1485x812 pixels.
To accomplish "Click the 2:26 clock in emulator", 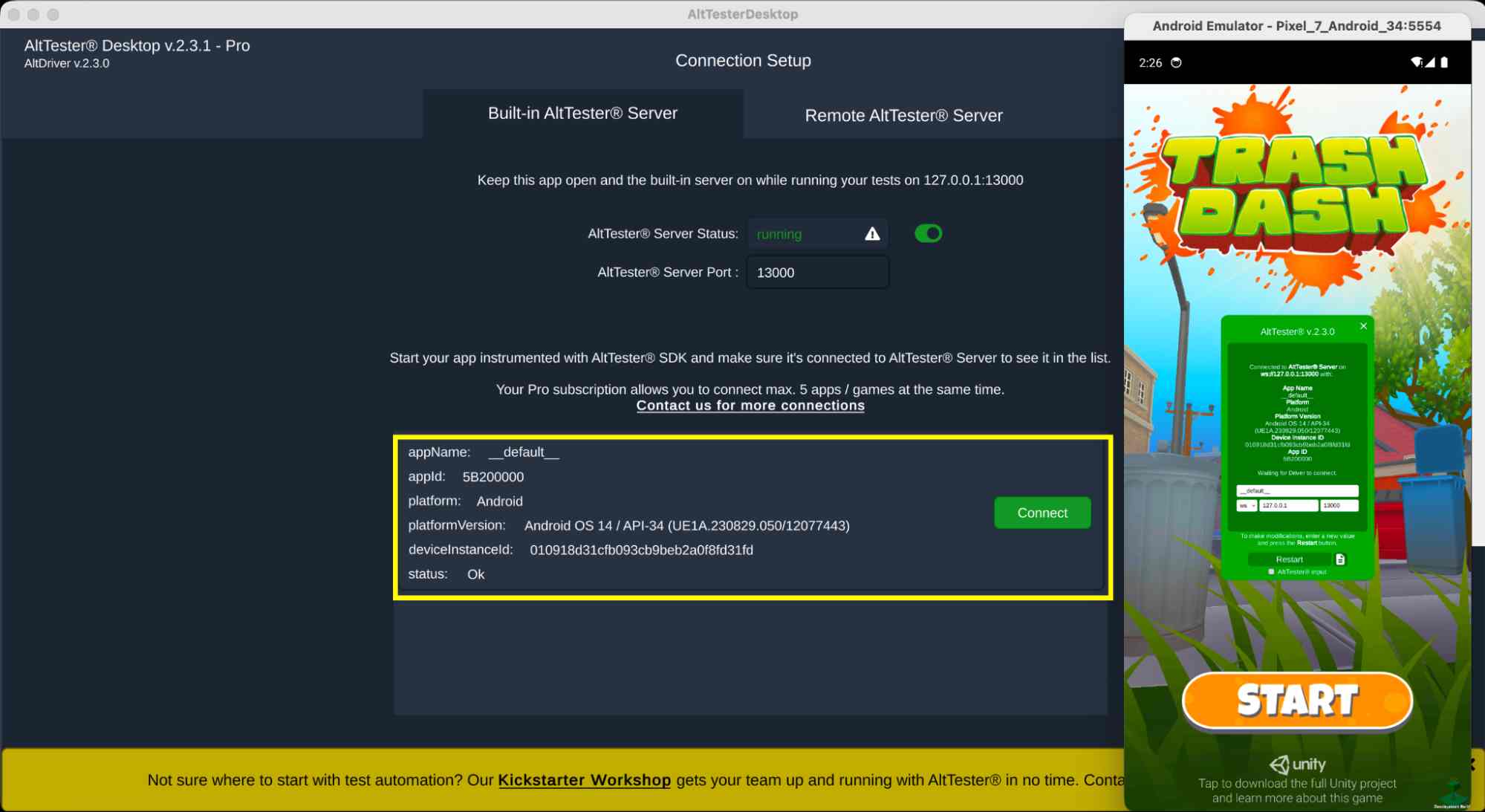I will [x=1150, y=62].
